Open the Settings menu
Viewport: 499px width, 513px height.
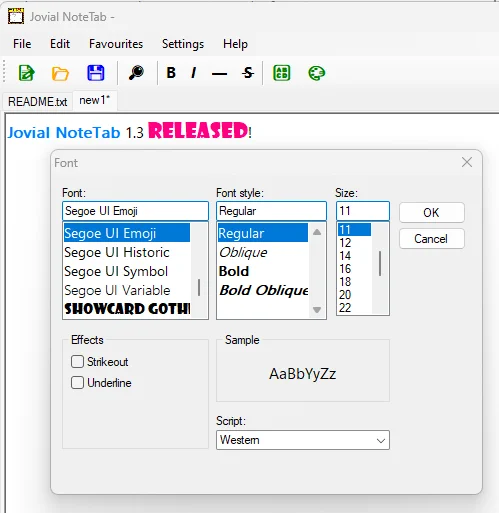(x=183, y=44)
